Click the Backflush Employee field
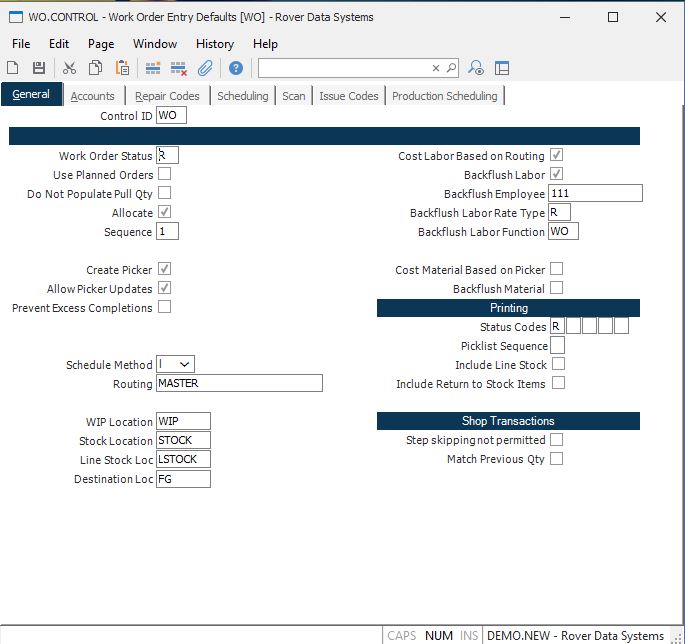Image resolution: width=685 pixels, height=644 pixels. (x=595, y=194)
